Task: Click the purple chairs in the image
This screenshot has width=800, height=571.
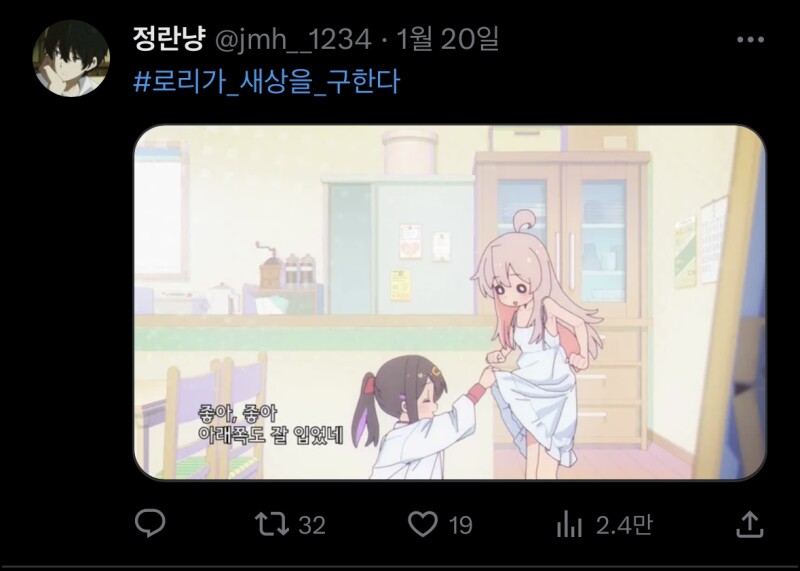Action: tap(204, 416)
